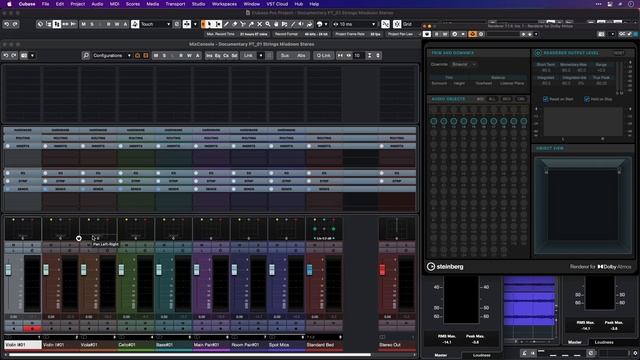The height and width of the screenshot is (360, 640).
Task: Open the color tool dropdown arrow
Action: pos(326,24)
